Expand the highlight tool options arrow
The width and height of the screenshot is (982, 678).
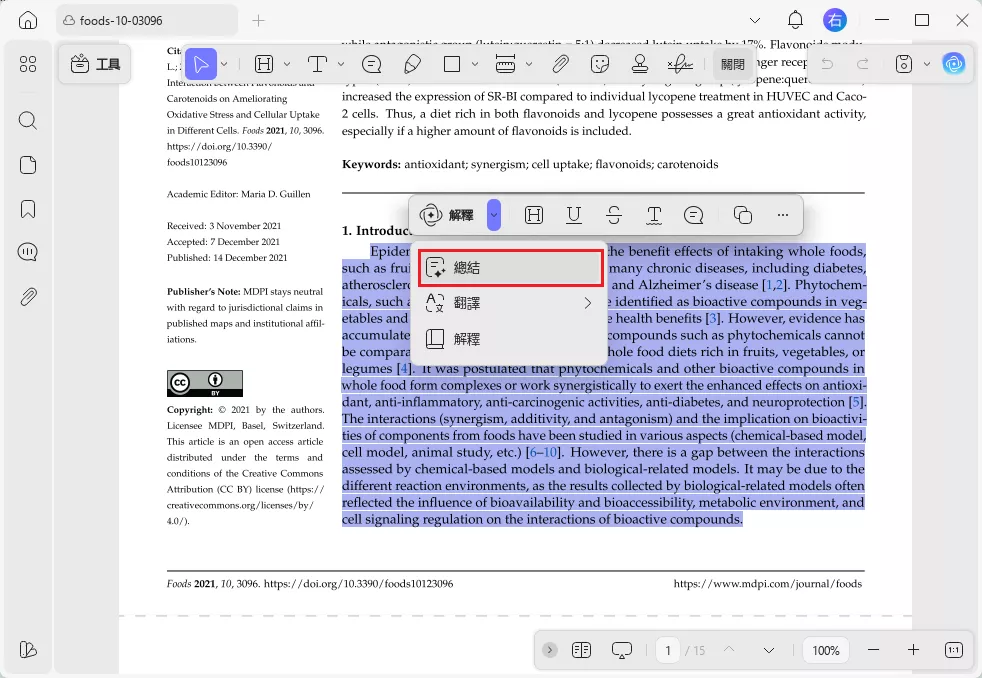[287, 64]
